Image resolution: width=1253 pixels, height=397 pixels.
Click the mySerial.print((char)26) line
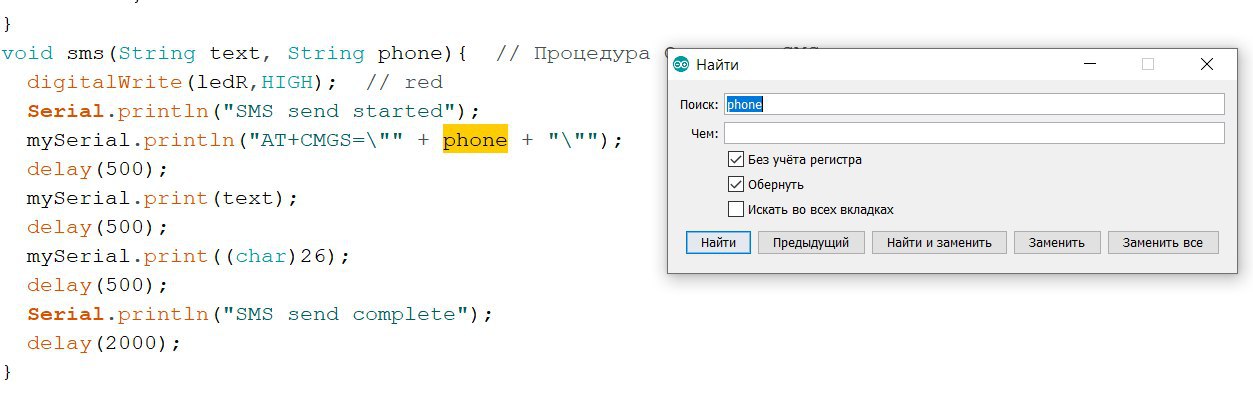point(189,256)
